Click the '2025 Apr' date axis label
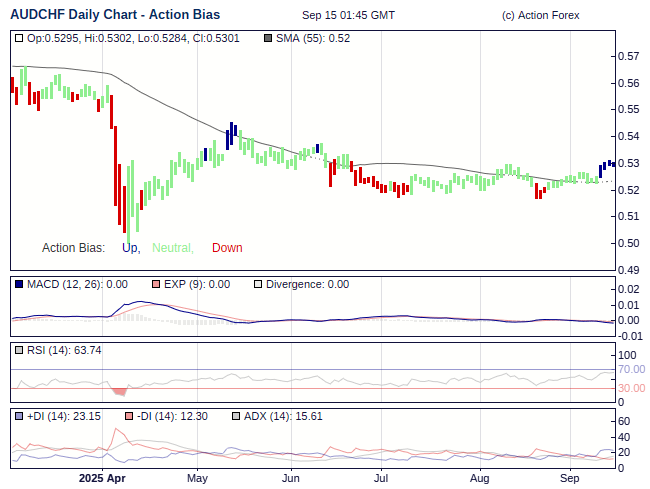650x489 pixels. 102,478
